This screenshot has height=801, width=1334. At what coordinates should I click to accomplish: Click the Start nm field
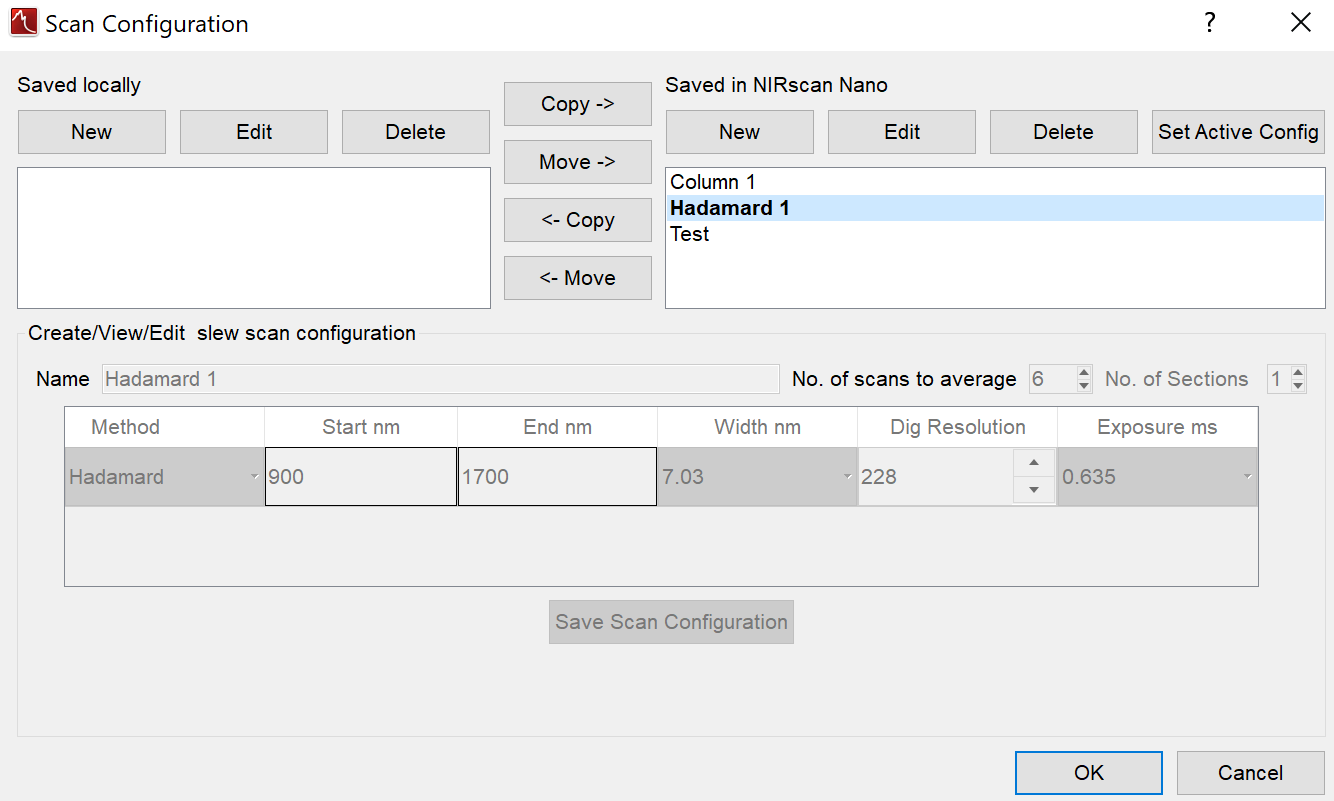(361, 477)
